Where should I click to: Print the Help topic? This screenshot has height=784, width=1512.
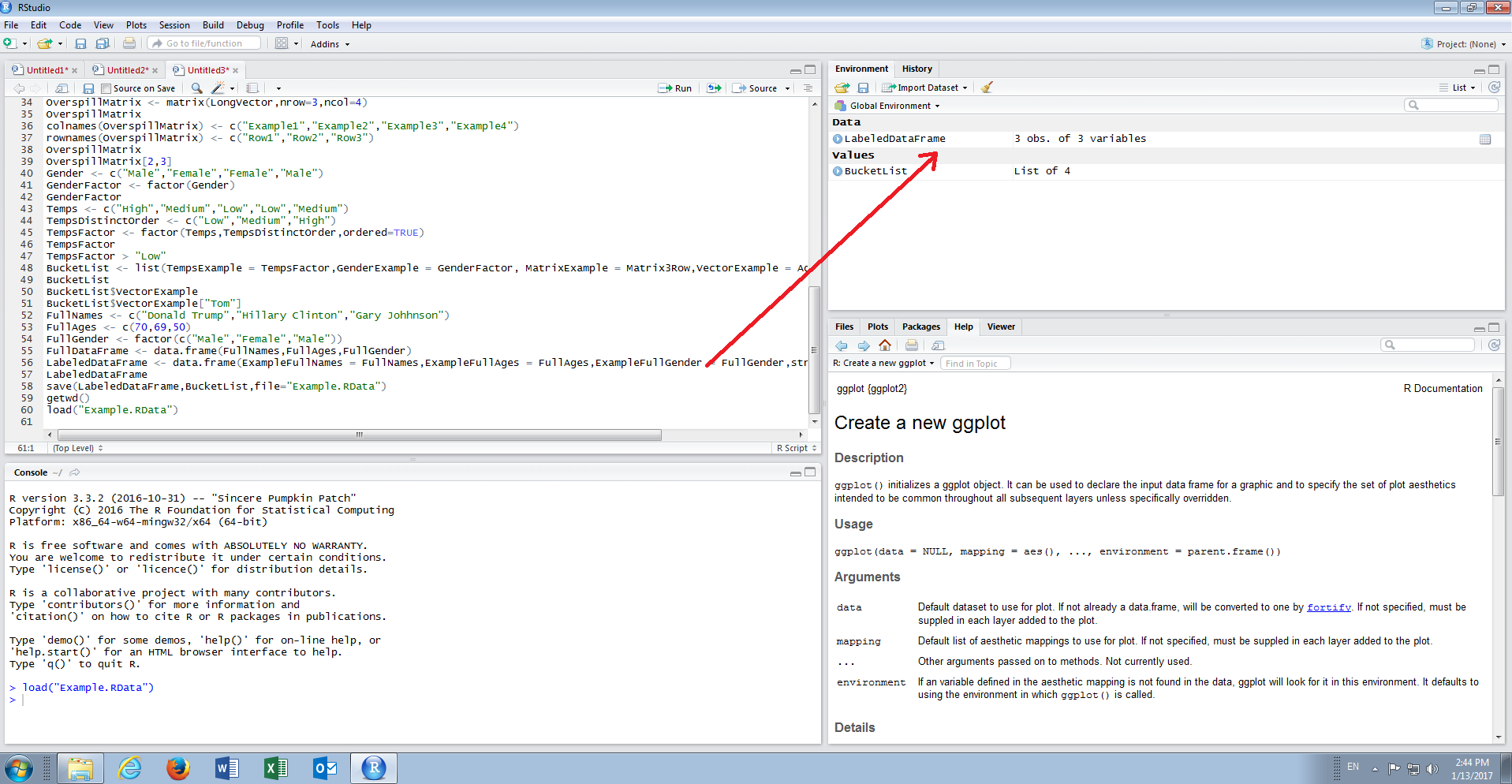coord(912,345)
